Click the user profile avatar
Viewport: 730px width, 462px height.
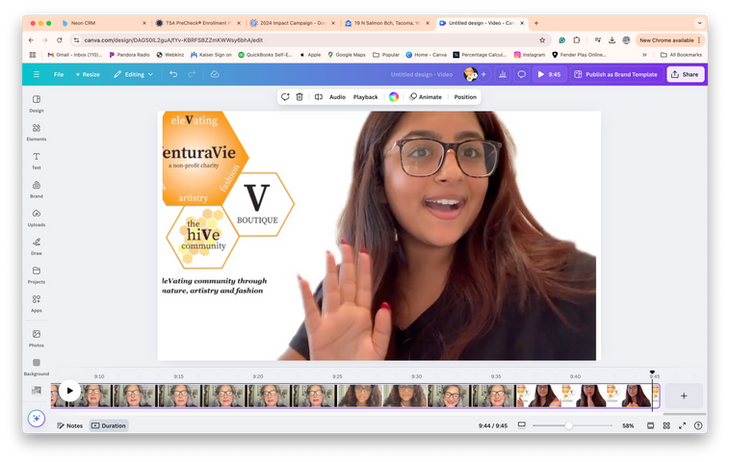470,74
